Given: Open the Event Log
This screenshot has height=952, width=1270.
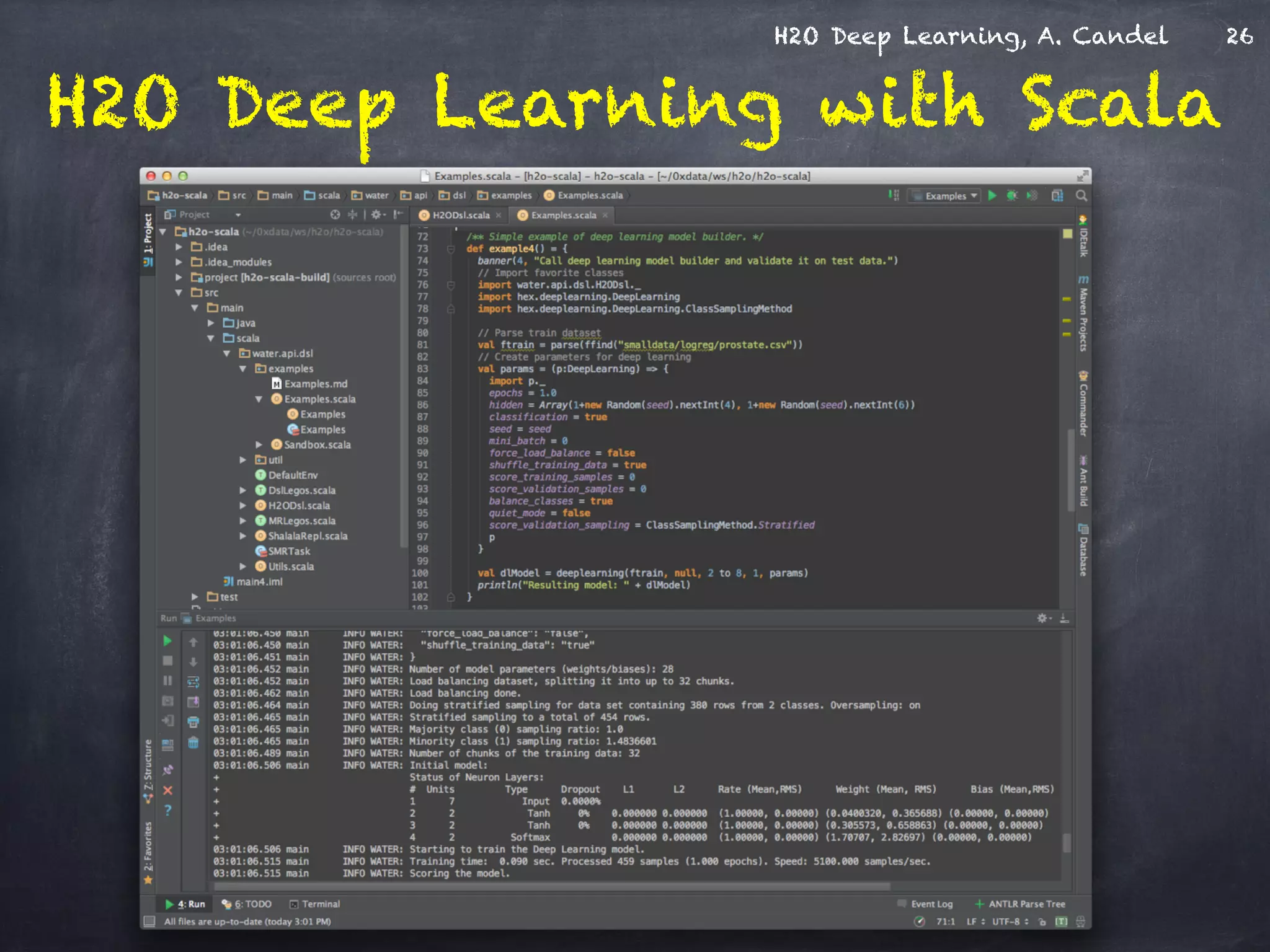Looking at the screenshot, I should pos(925,904).
